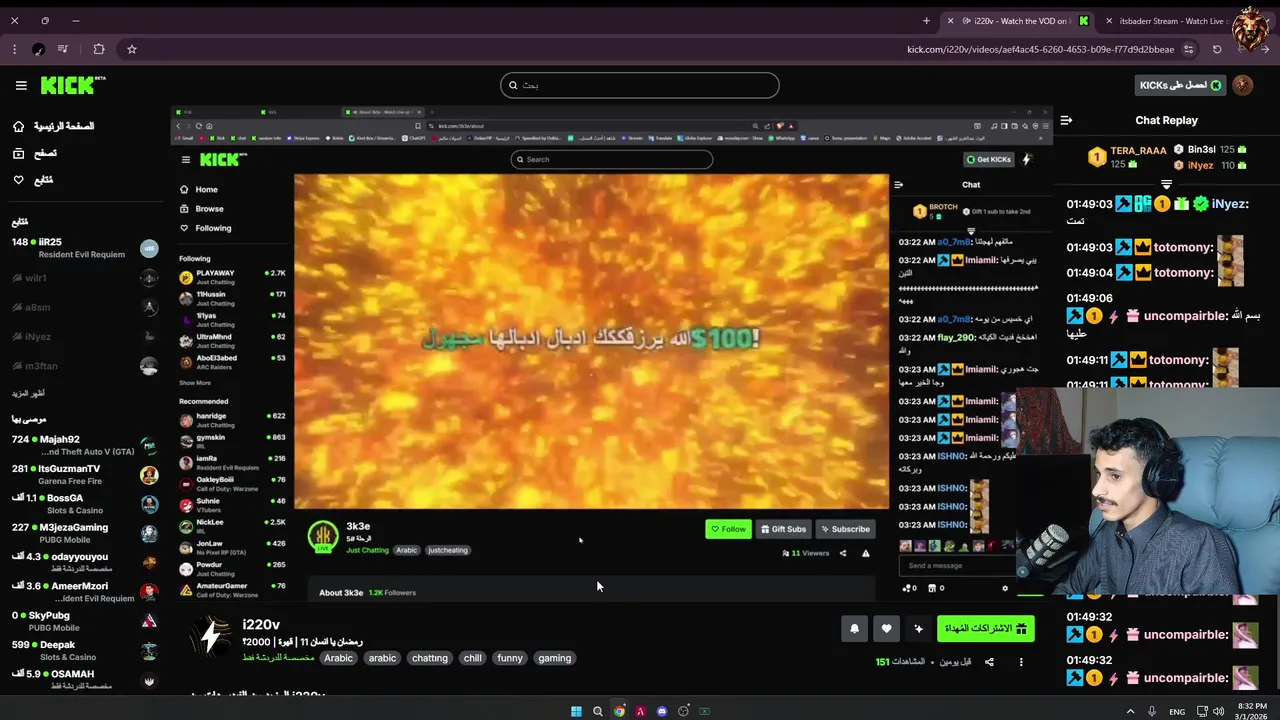Open offline channel iNyez in the sidebar
Image resolution: width=1280 pixels, height=720 pixels.
[84, 336]
